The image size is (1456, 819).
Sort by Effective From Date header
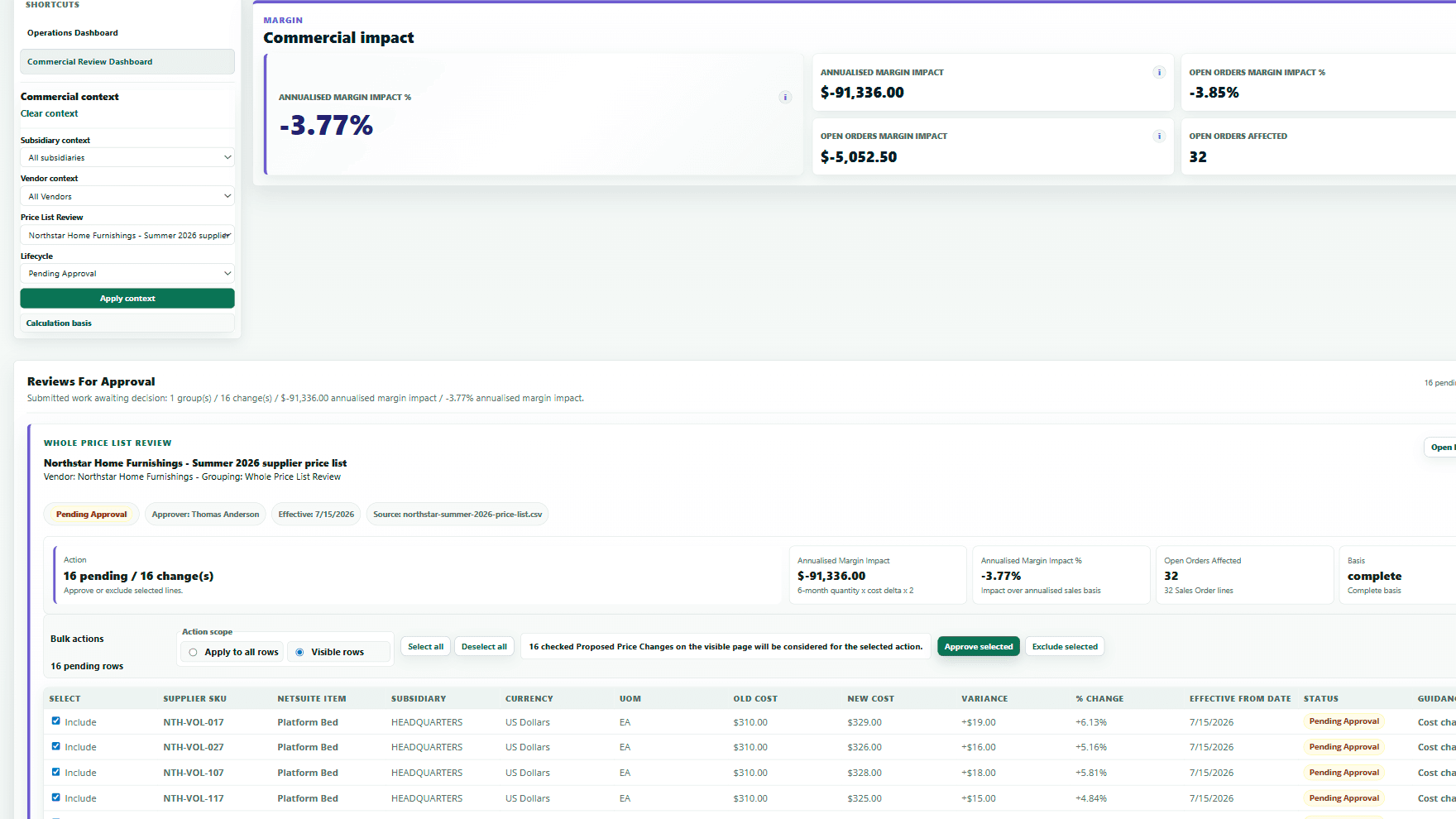coord(1240,699)
